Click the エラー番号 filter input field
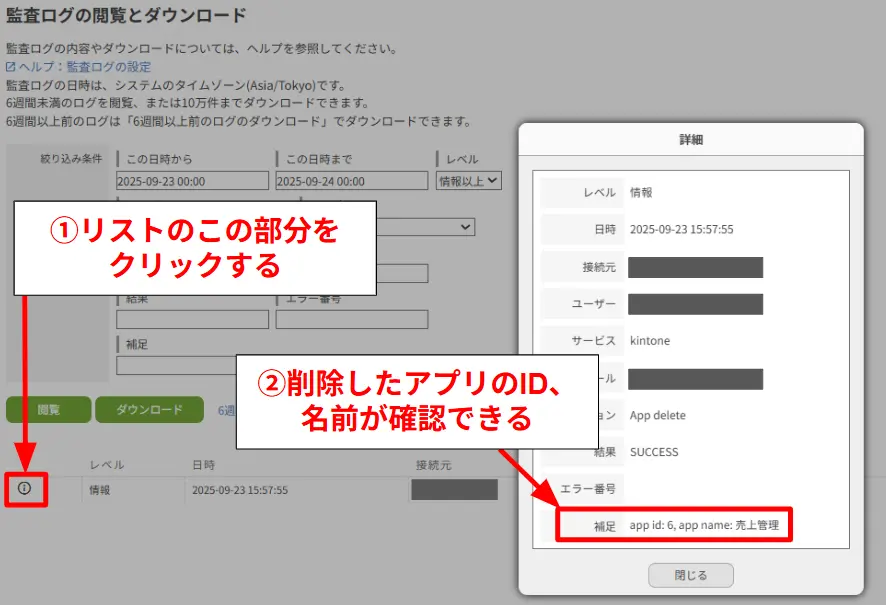This screenshot has height=605, width=886. [x=351, y=319]
